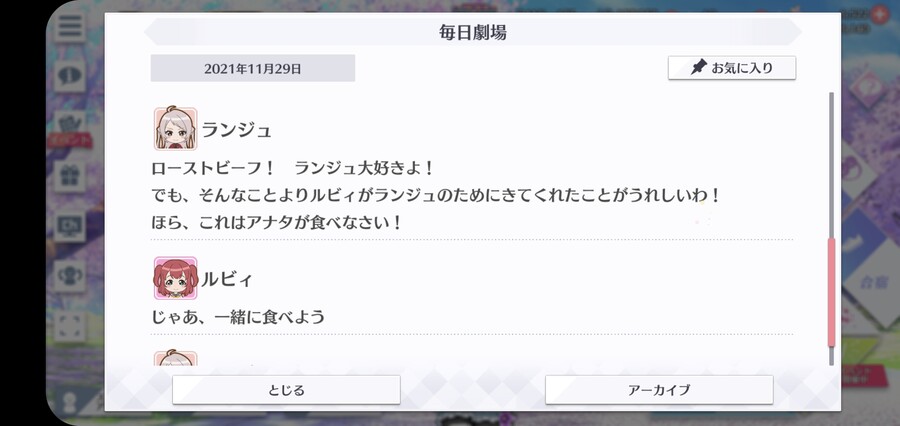Tap the 毎日劇場 title banner
Viewport: 900px width, 426px height.
click(x=472, y=32)
